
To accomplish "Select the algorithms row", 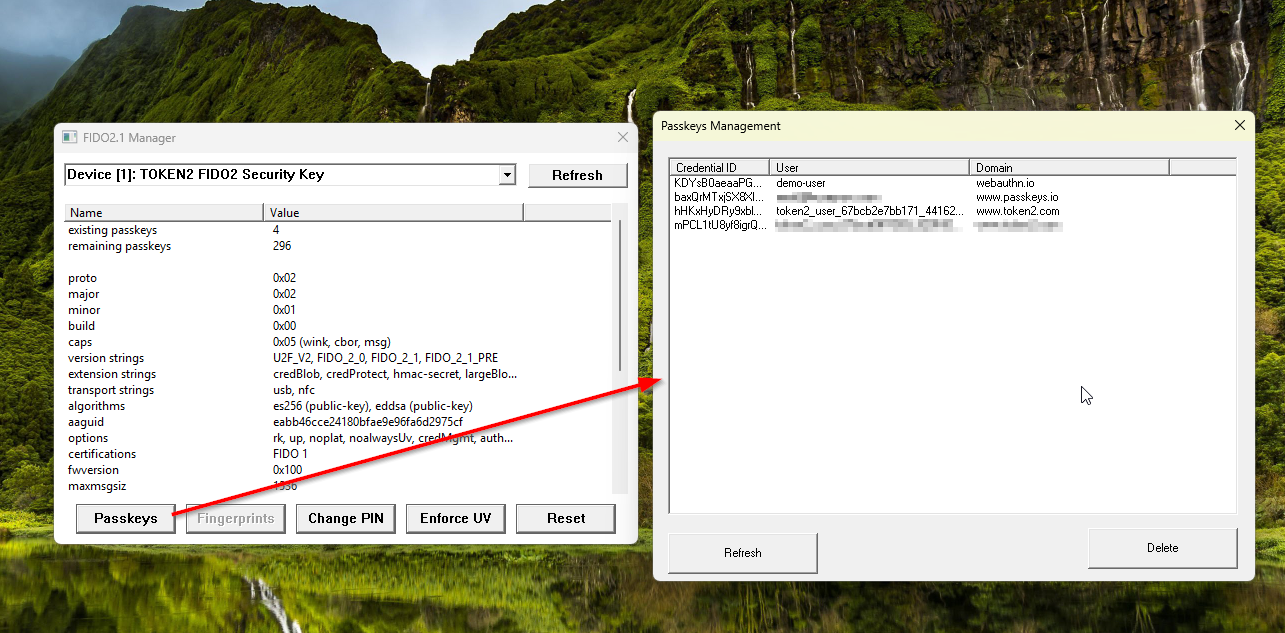I will click(x=338, y=406).
